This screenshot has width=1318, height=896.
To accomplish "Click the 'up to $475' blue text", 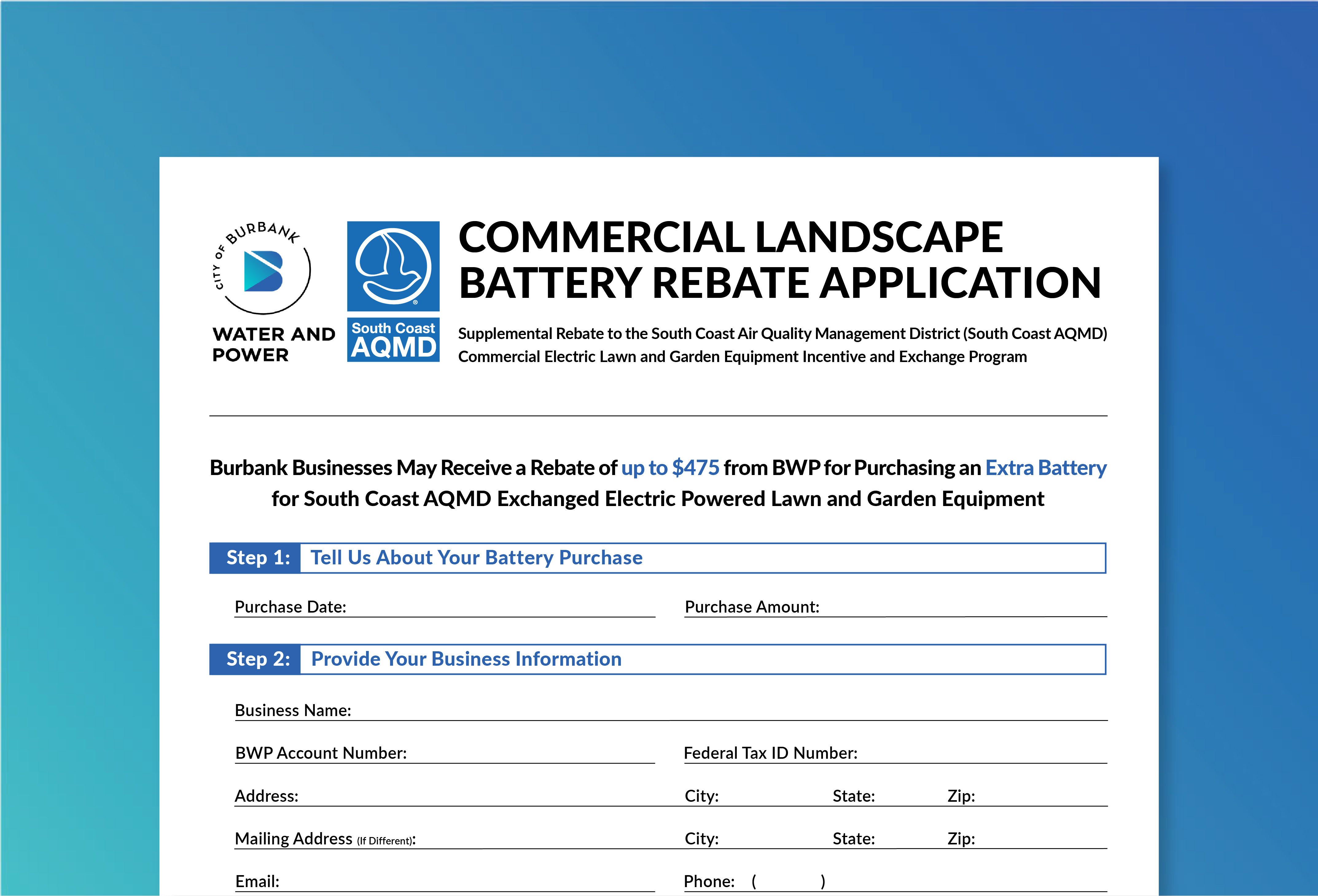I will click(670, 468).
